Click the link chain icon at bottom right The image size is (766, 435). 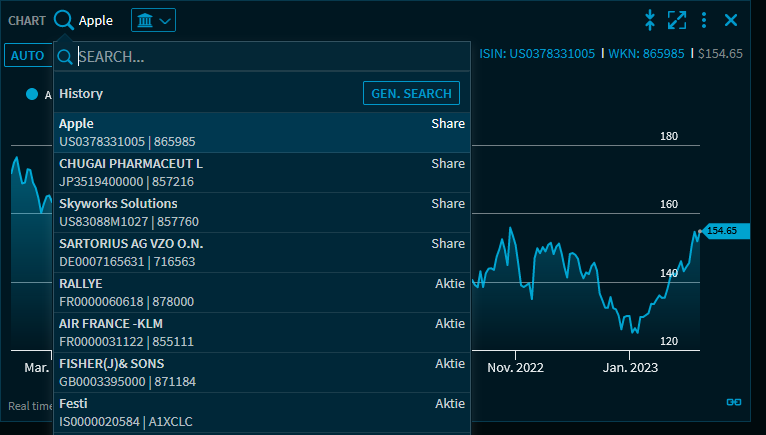point(733,402)
